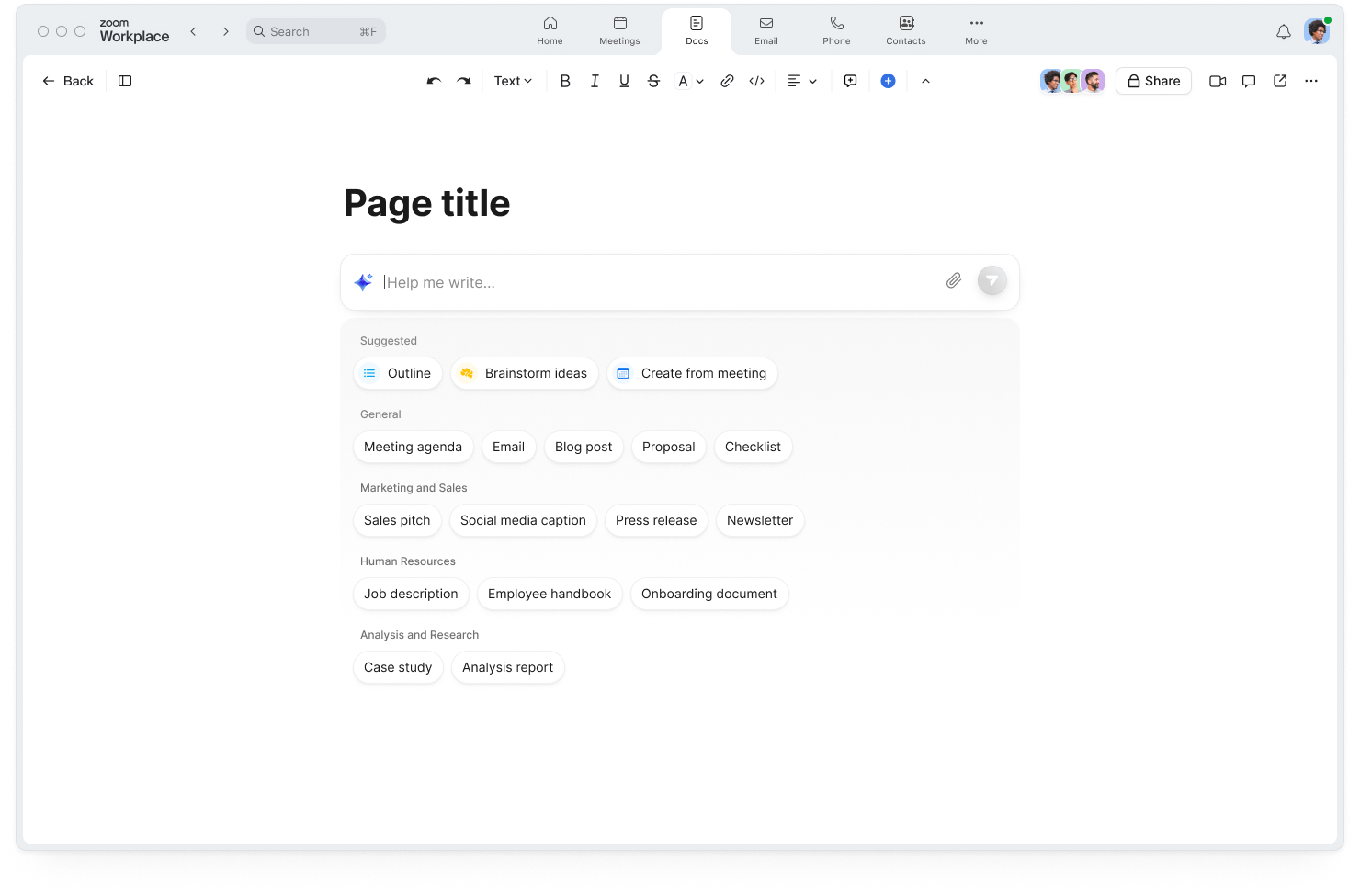Switch to the Meetings tab
This screenshot has width=1360, height=896.
click(x=619, y=30)
